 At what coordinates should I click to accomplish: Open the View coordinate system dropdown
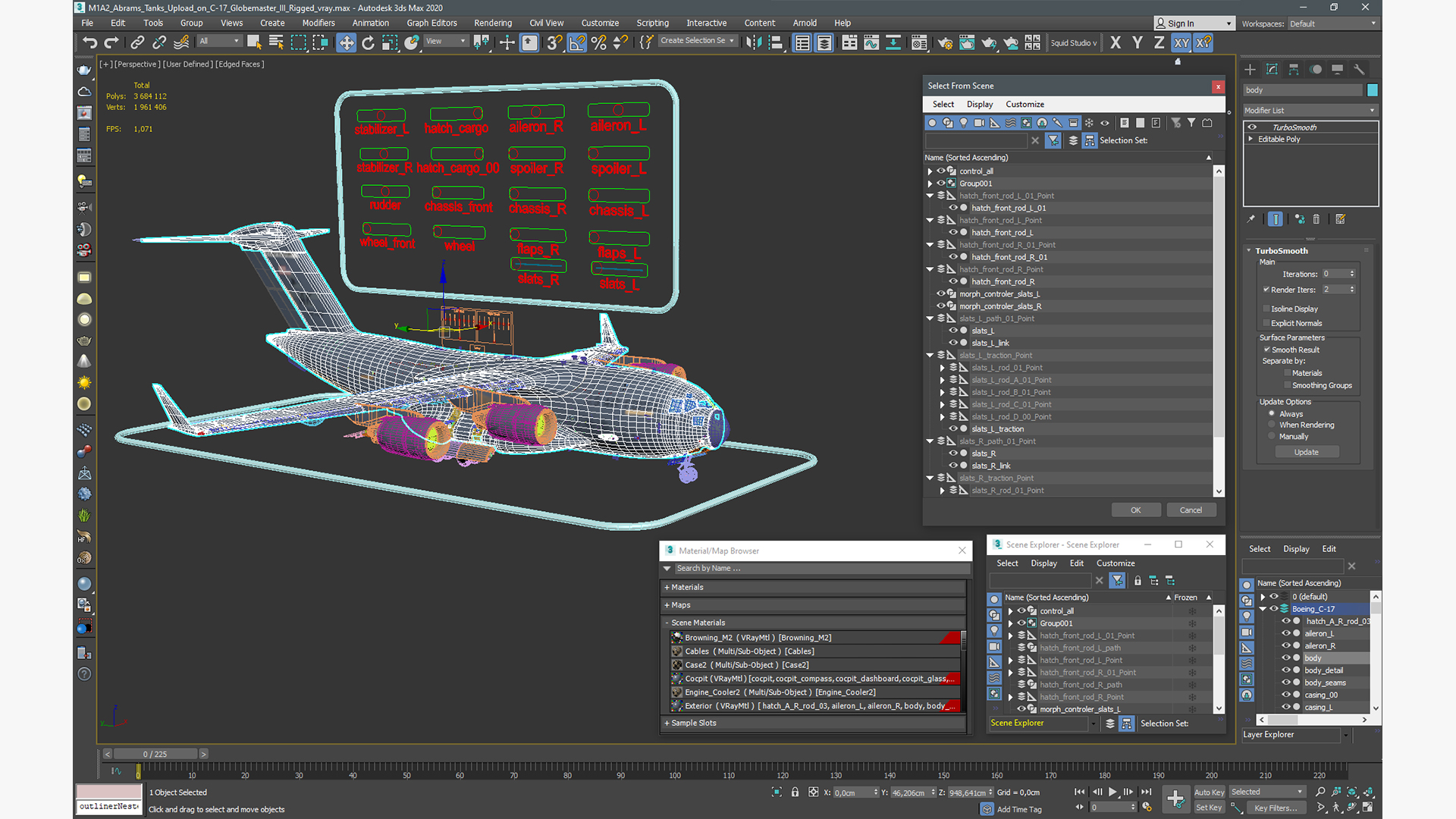445,41
